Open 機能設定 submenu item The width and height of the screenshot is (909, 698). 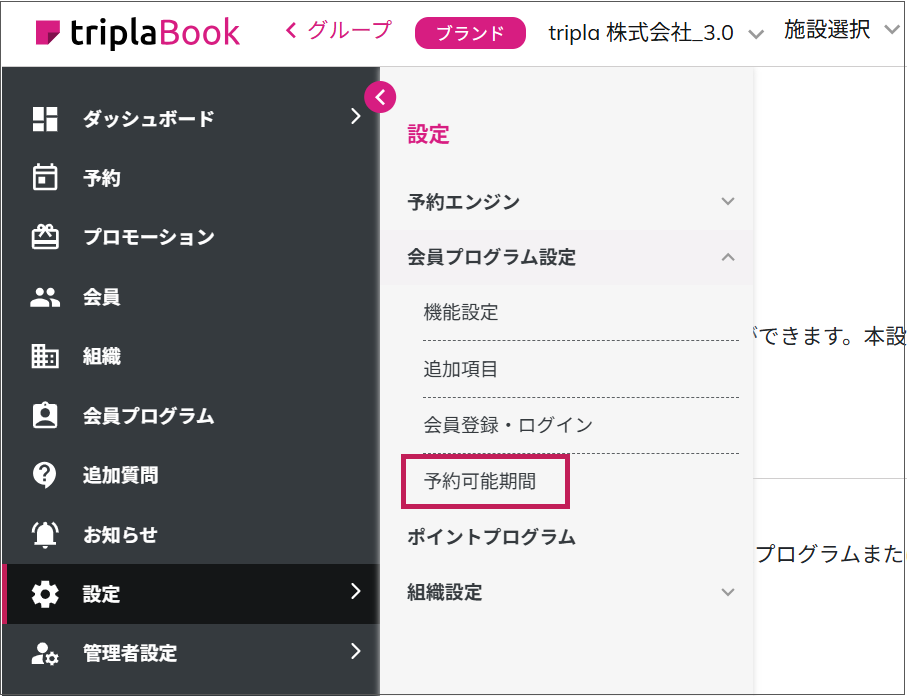point(581,312)
